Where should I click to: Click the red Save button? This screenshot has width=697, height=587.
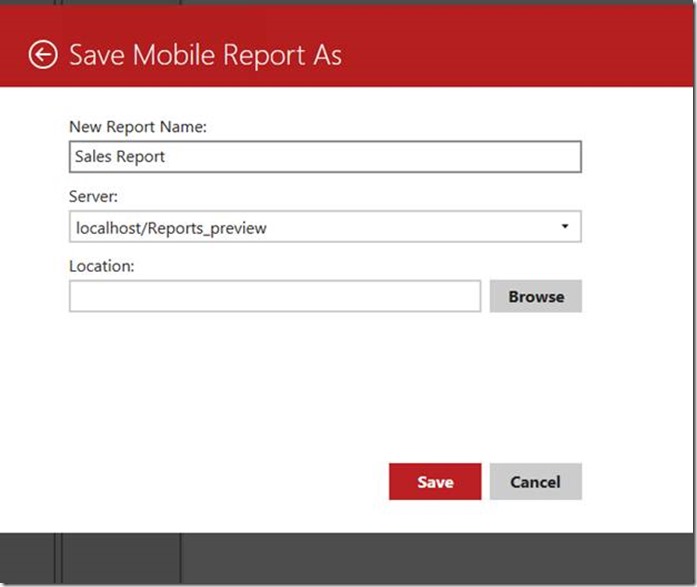(x=435, y=481)
